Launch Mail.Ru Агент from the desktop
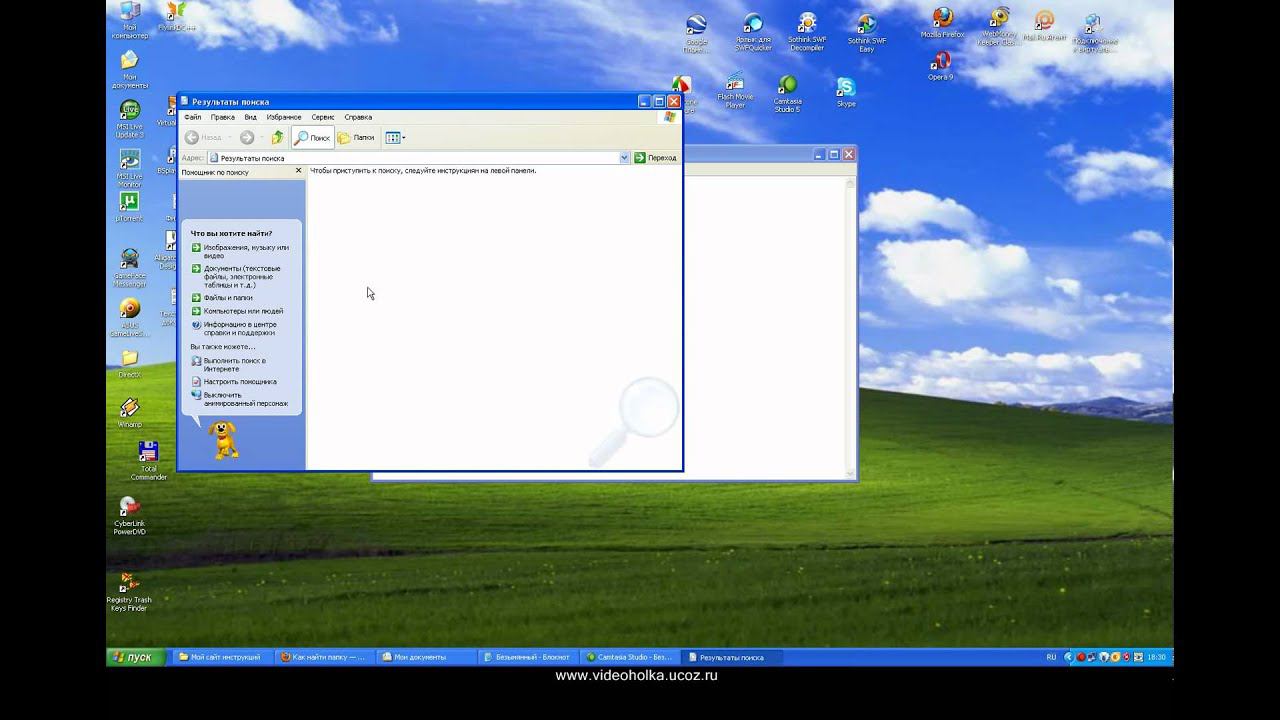 click(x=1044, y=24)
